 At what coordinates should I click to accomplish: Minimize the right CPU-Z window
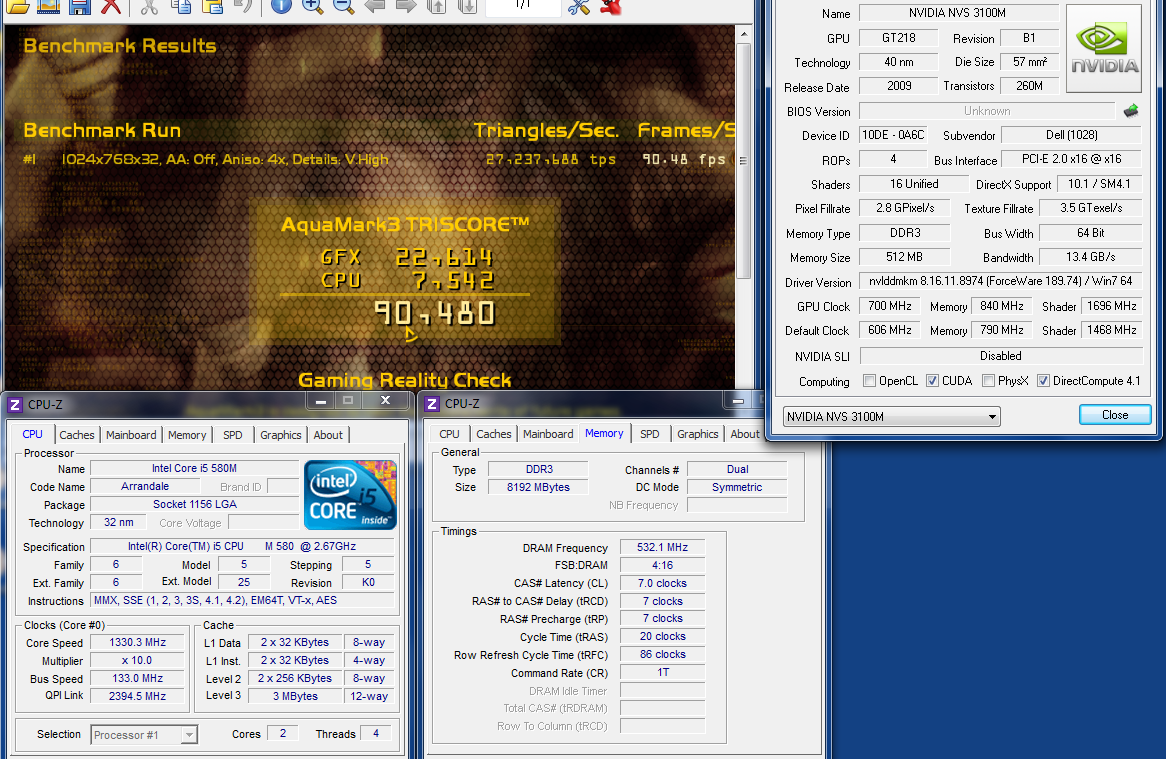(738, 401)
